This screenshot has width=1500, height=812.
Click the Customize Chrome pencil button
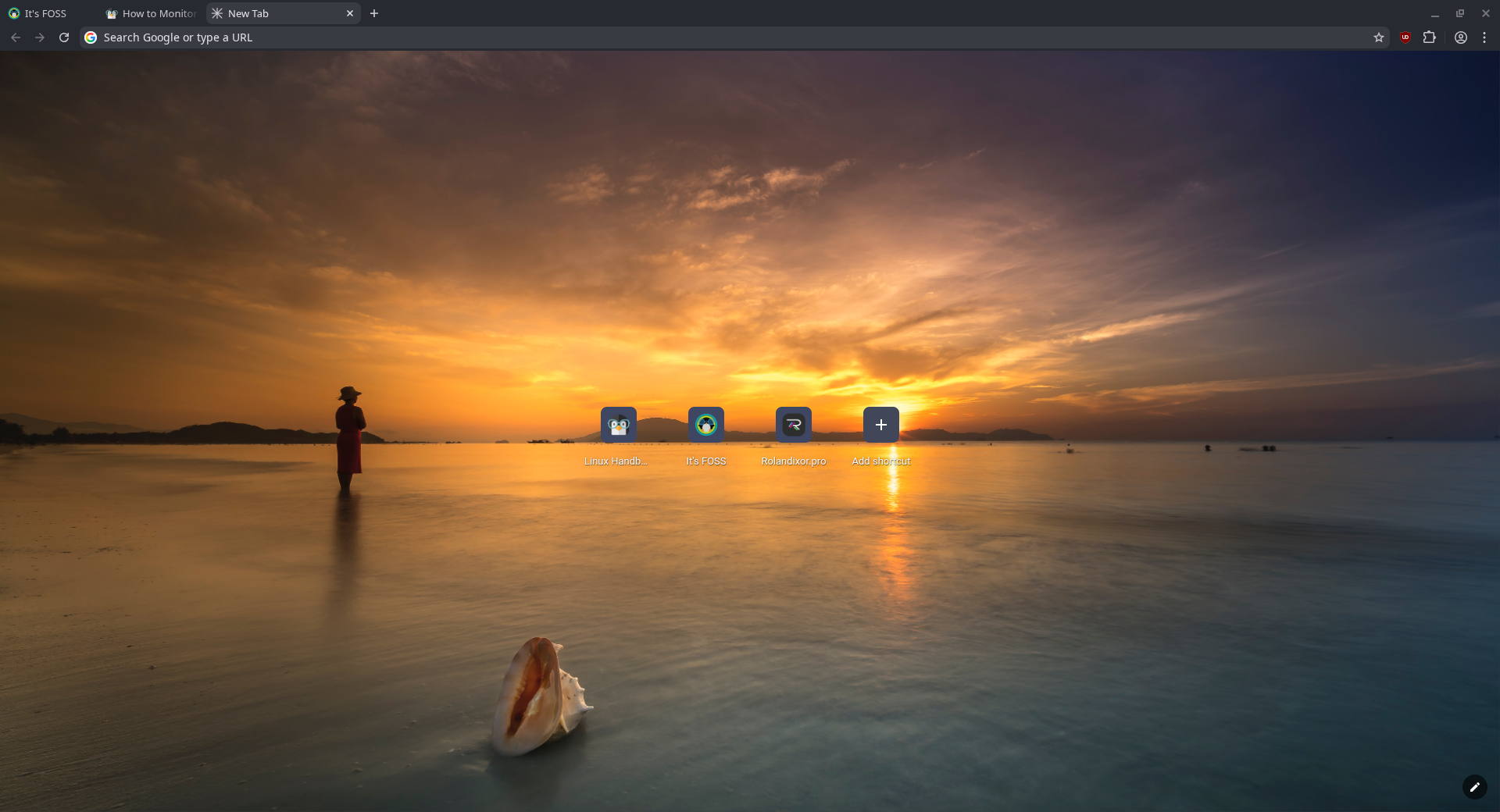point(1474,787)
